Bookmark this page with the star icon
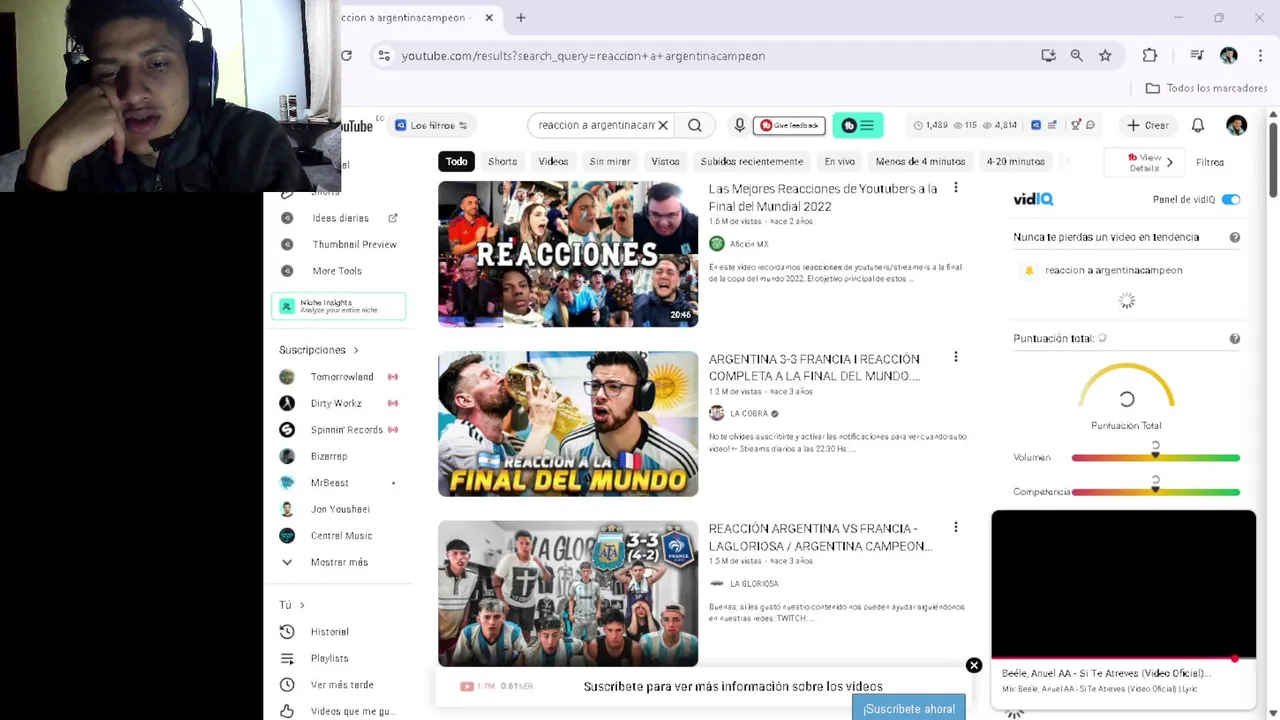 coord(1105,56)
